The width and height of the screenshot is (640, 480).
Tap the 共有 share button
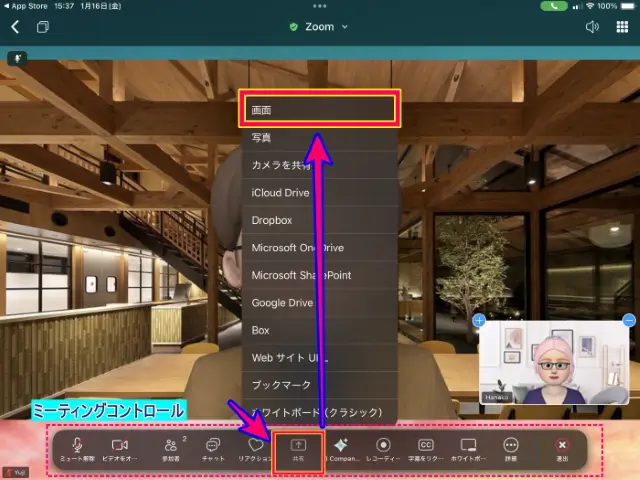(298, 451)
